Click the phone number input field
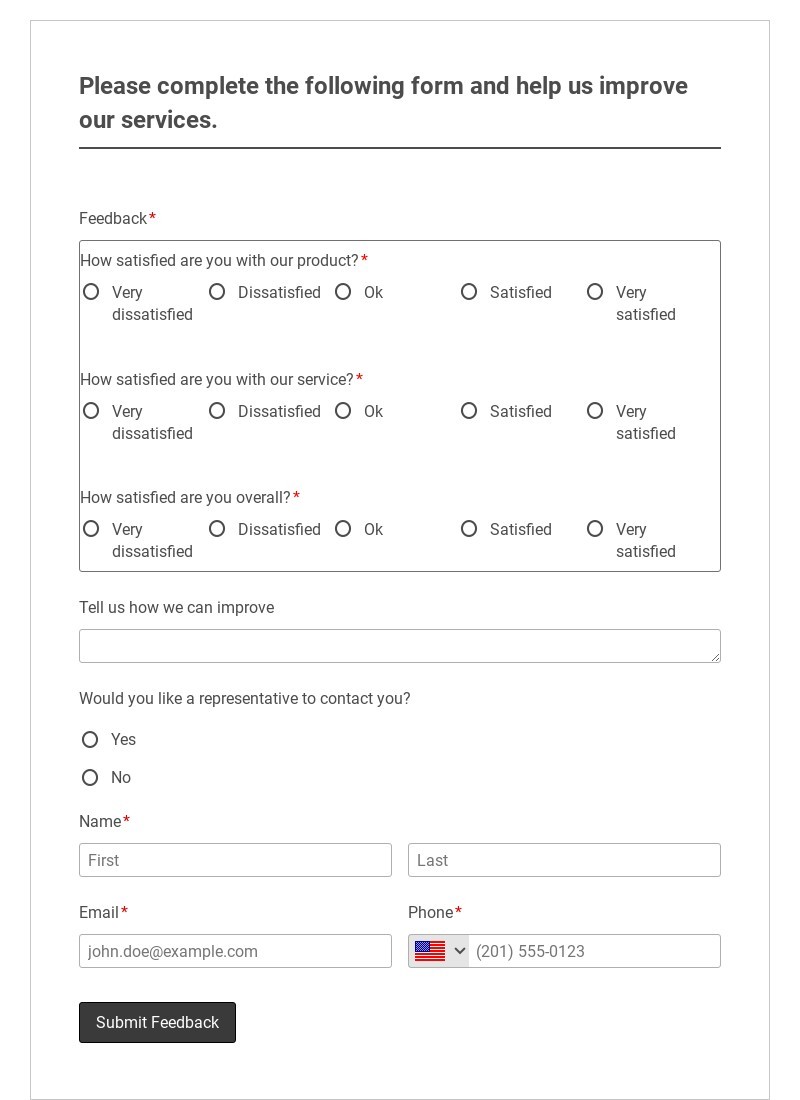Viewport: 800px width, 1100px height. pos(593,951)
